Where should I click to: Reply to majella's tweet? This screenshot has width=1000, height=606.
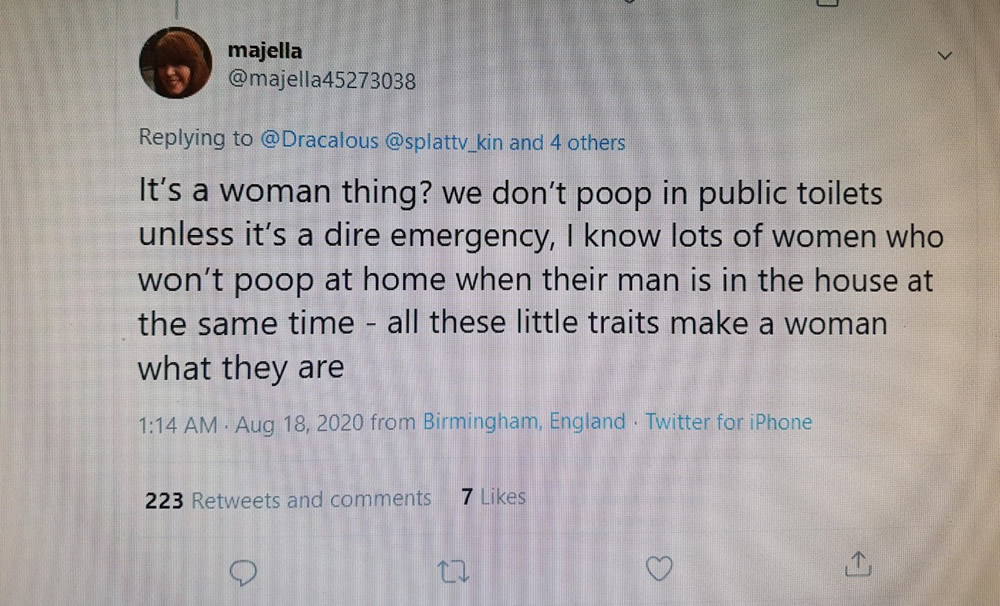tap(245, 569)
